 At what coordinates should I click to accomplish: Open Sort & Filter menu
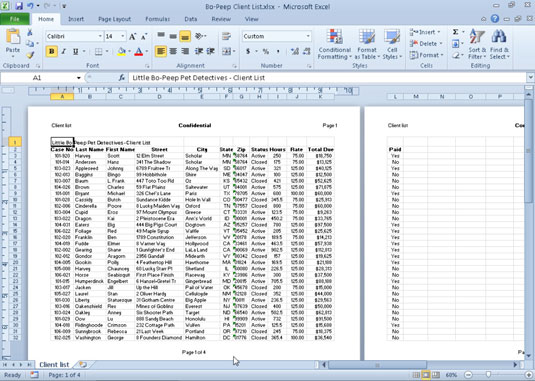477,44
